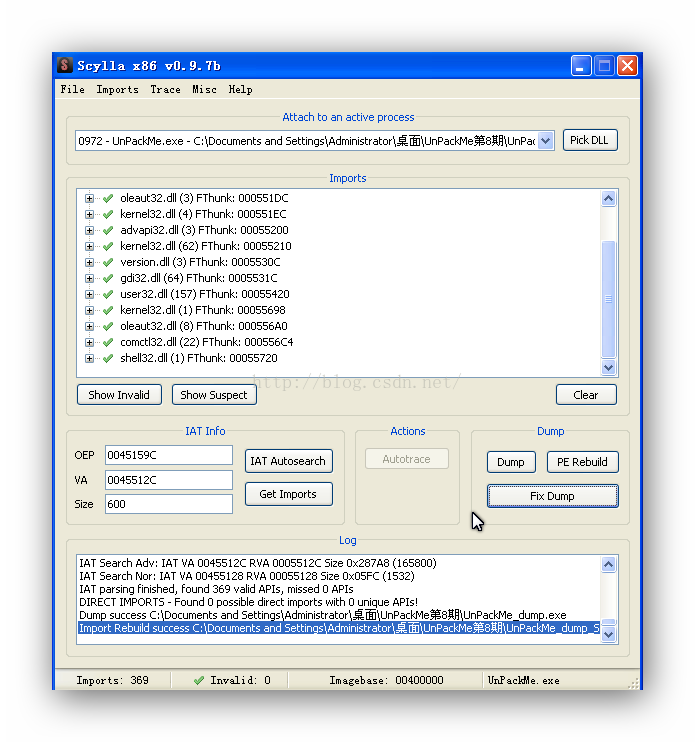695x742 pixels.
Task: Expand gdi32.dll (64) tree node
Action: coord(89,278)
